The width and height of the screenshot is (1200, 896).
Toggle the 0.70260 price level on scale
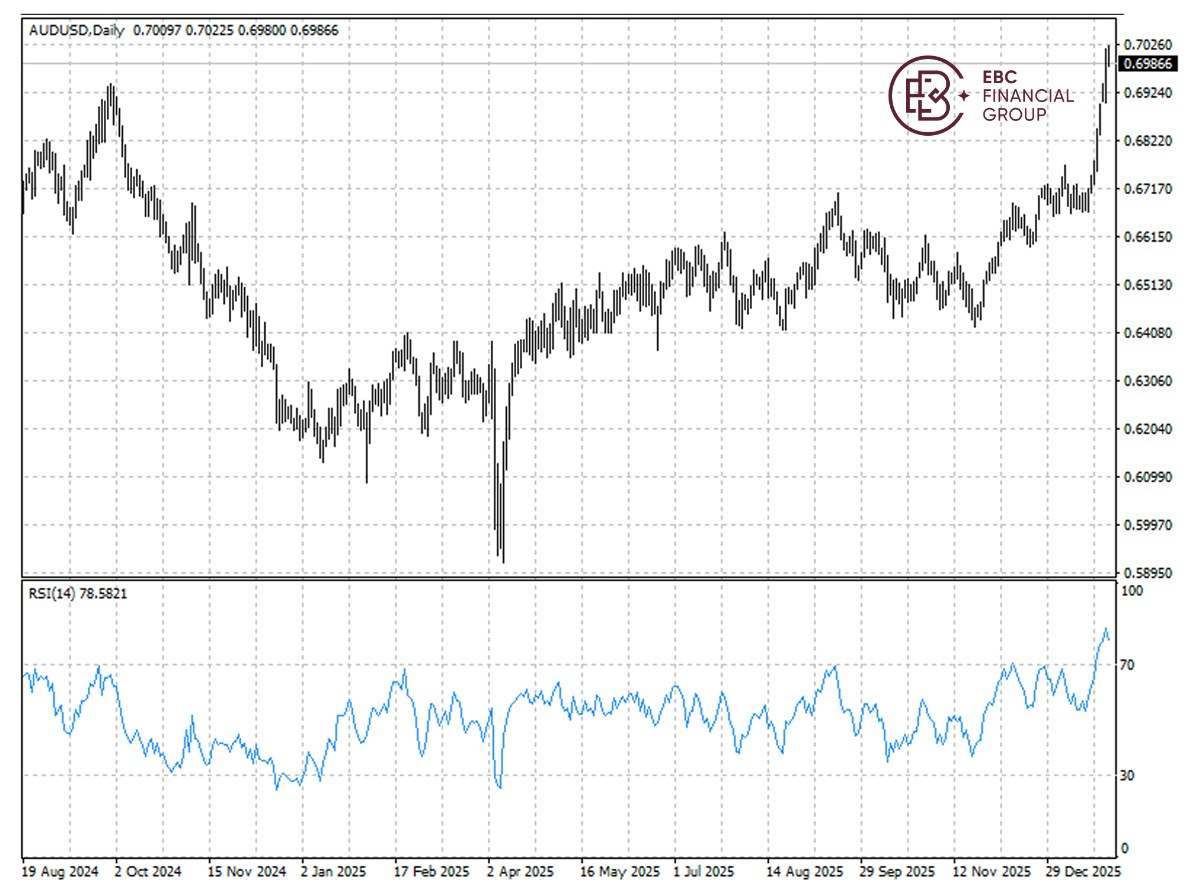point(1148,44)
